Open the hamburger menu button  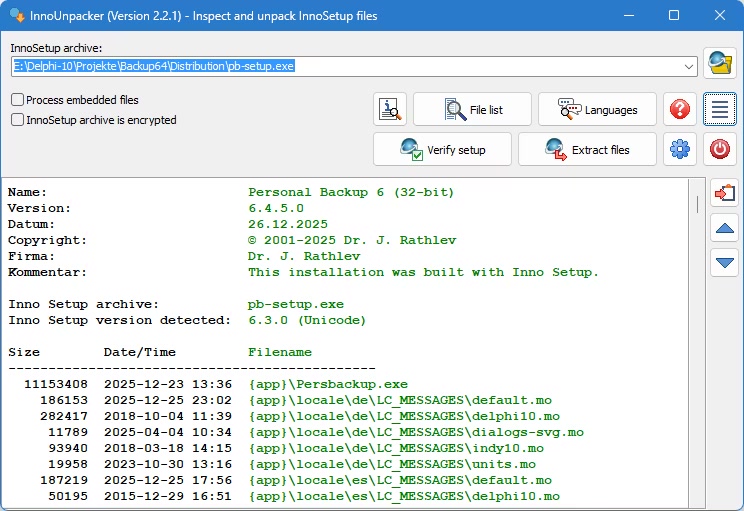click(x=719, y=109)
